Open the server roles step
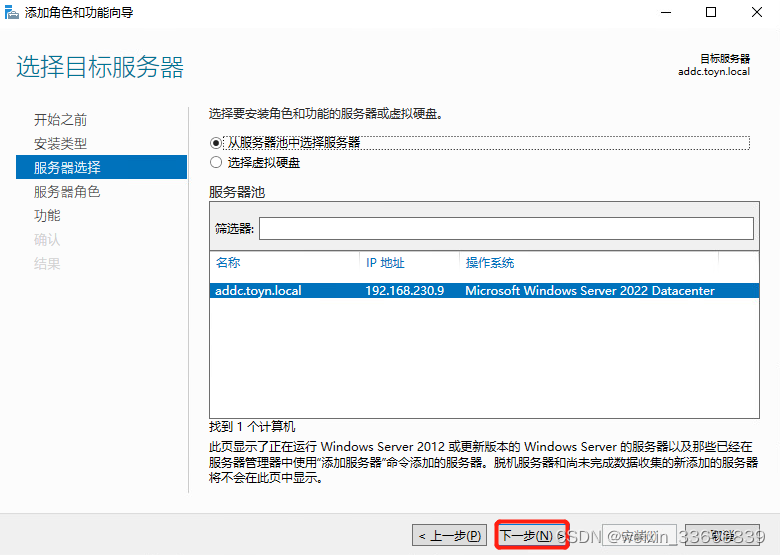 (67, 191)
